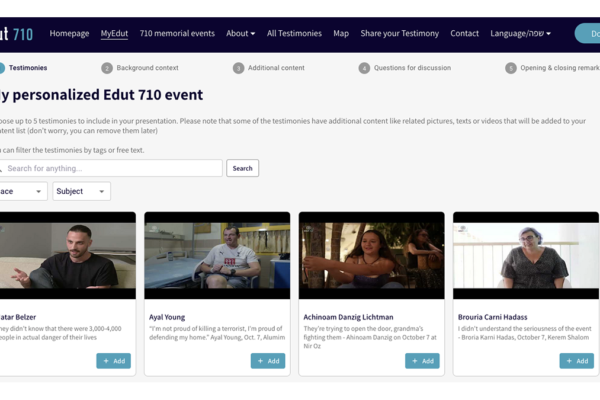Click step 4 number circle
This screenshot has width=600, height=400.
pos(364,68)
